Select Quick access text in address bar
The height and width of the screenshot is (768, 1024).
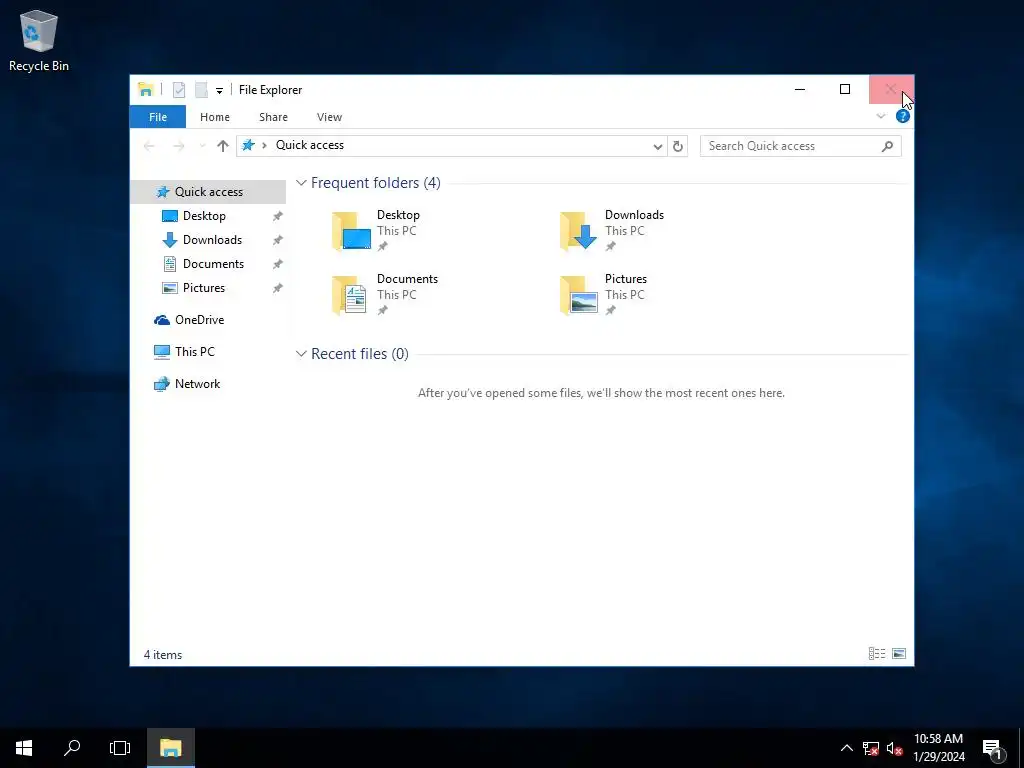pyautogui.click(x=310, y=145)
